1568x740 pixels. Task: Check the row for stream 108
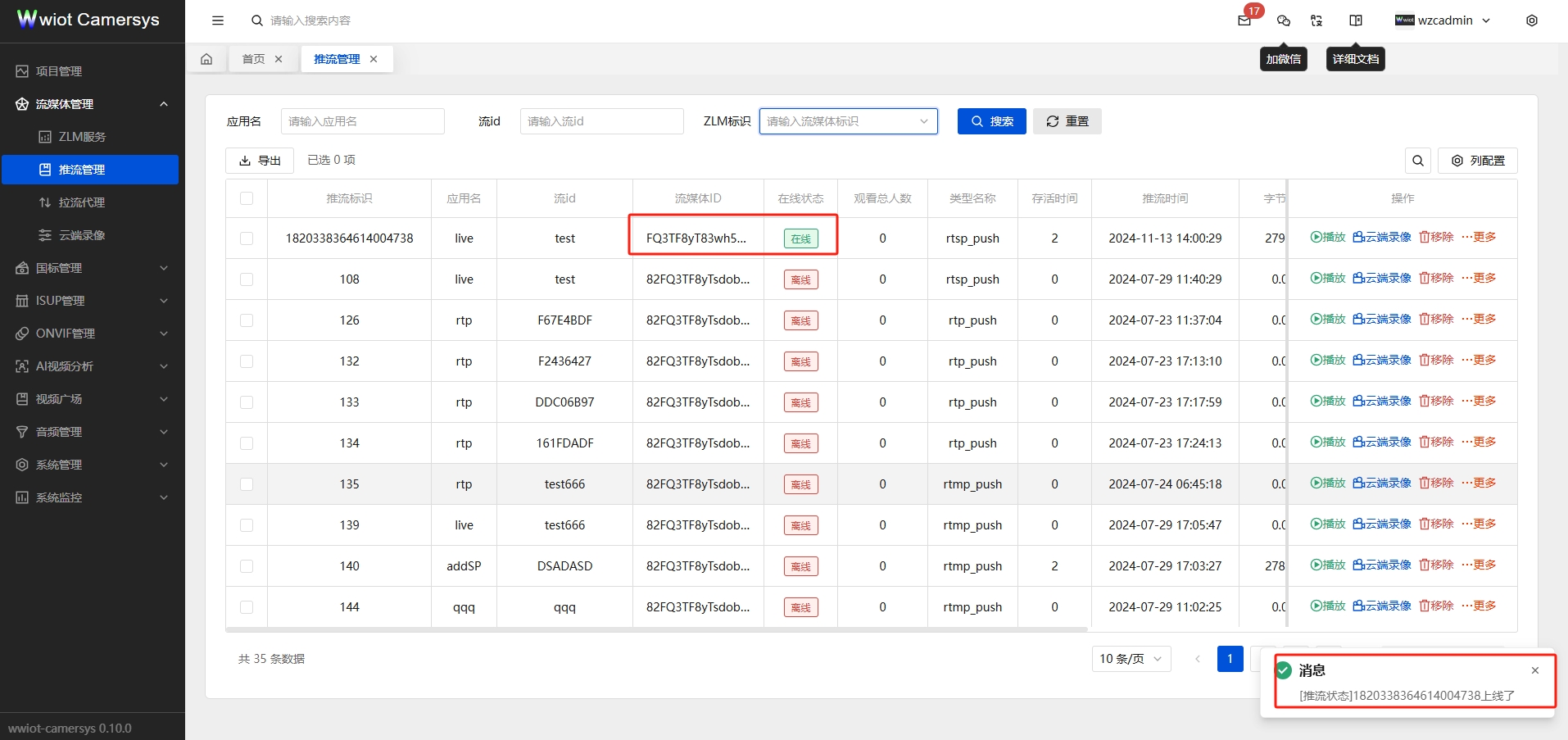tap(247, 279)
